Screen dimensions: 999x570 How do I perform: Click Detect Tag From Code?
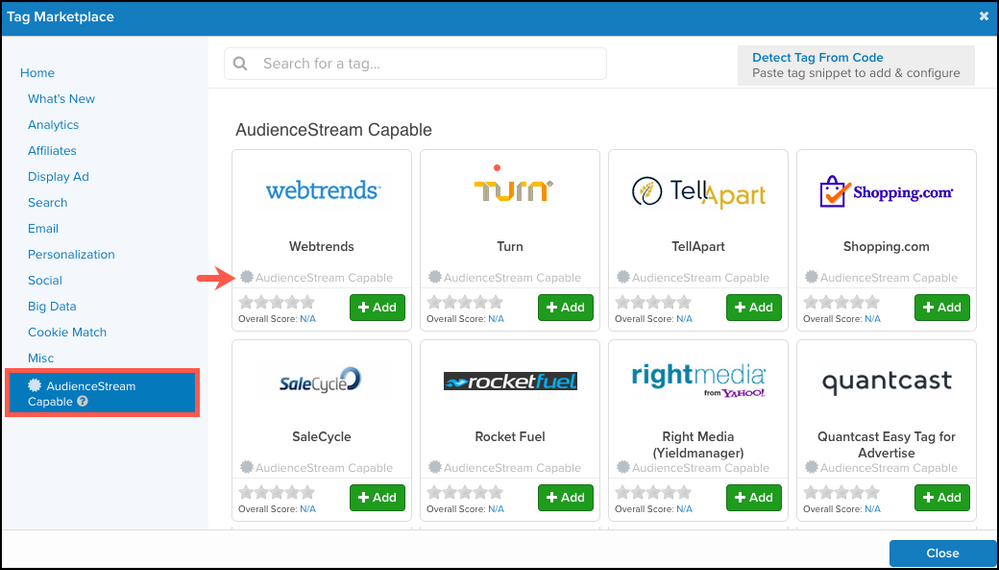point(856,65)
